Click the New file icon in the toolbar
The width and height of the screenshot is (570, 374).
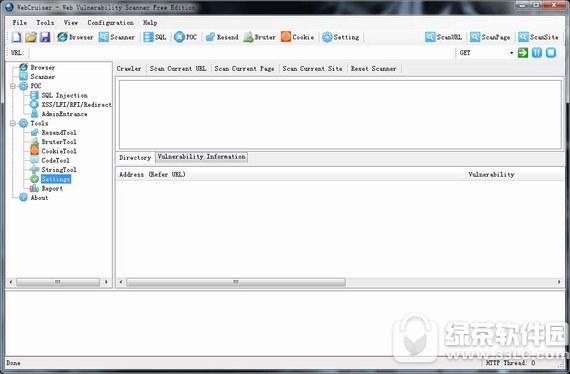tap(17, 37)
